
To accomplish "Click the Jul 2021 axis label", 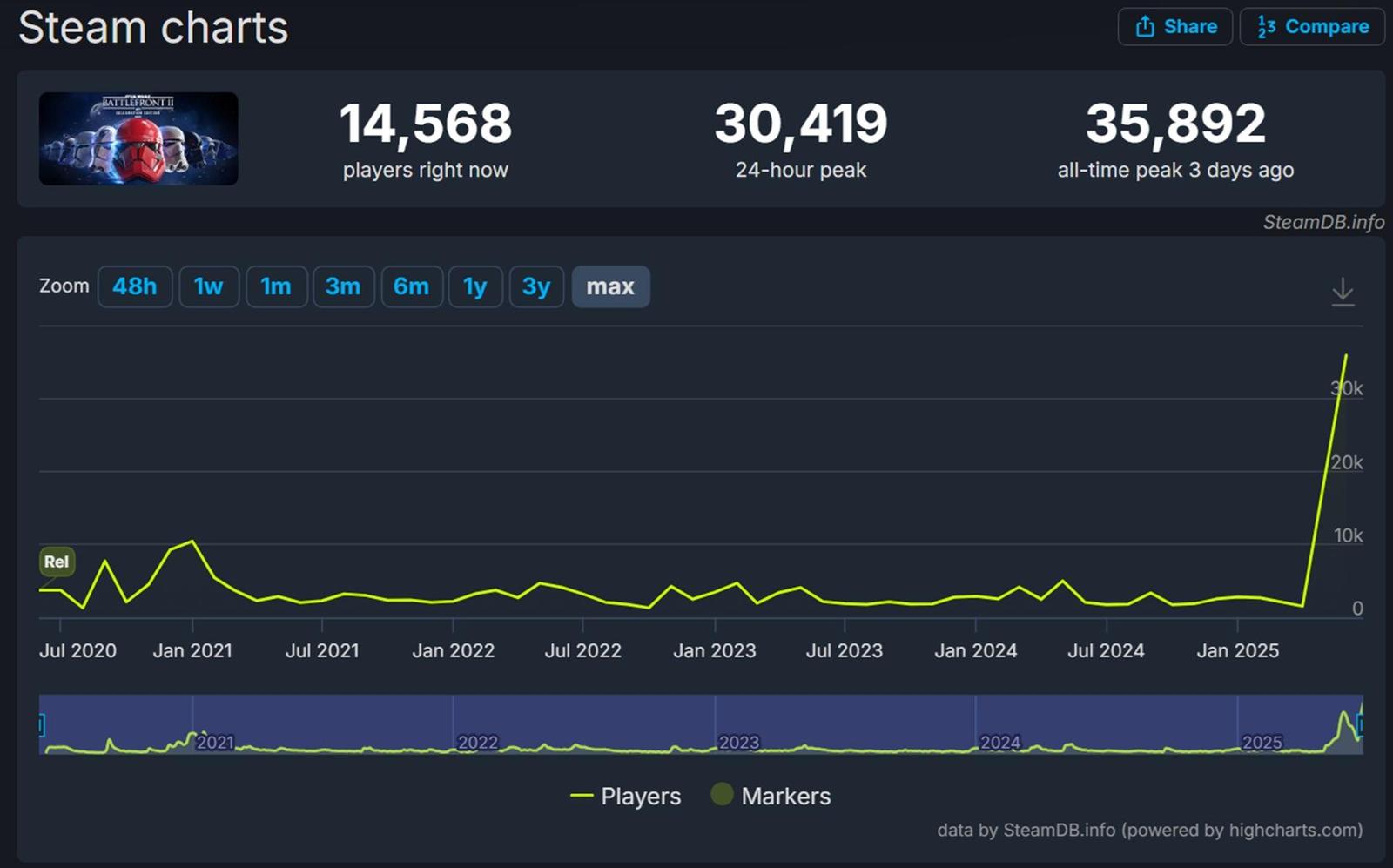I will 322,650.
